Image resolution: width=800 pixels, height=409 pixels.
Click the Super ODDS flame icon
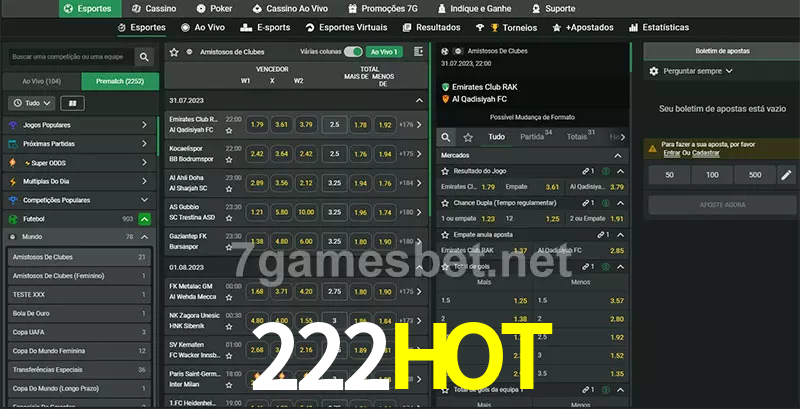13,163
